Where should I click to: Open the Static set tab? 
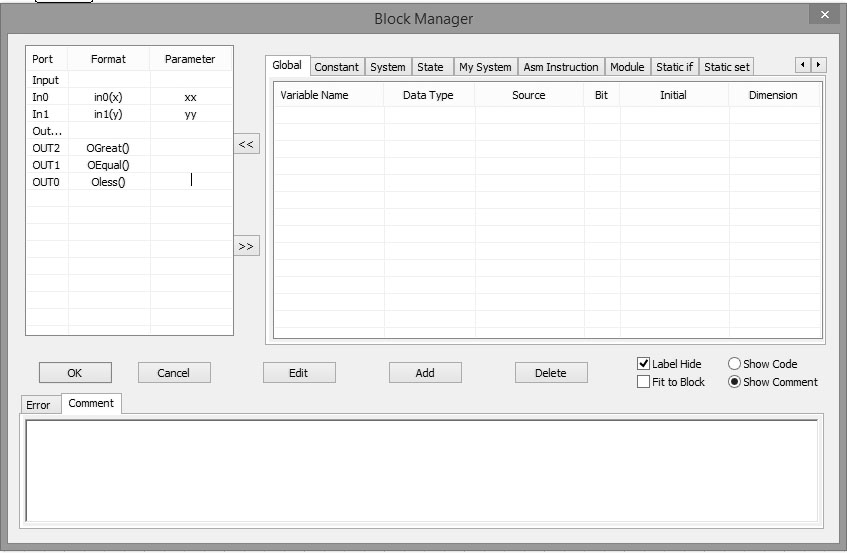[x=727, y=67]
